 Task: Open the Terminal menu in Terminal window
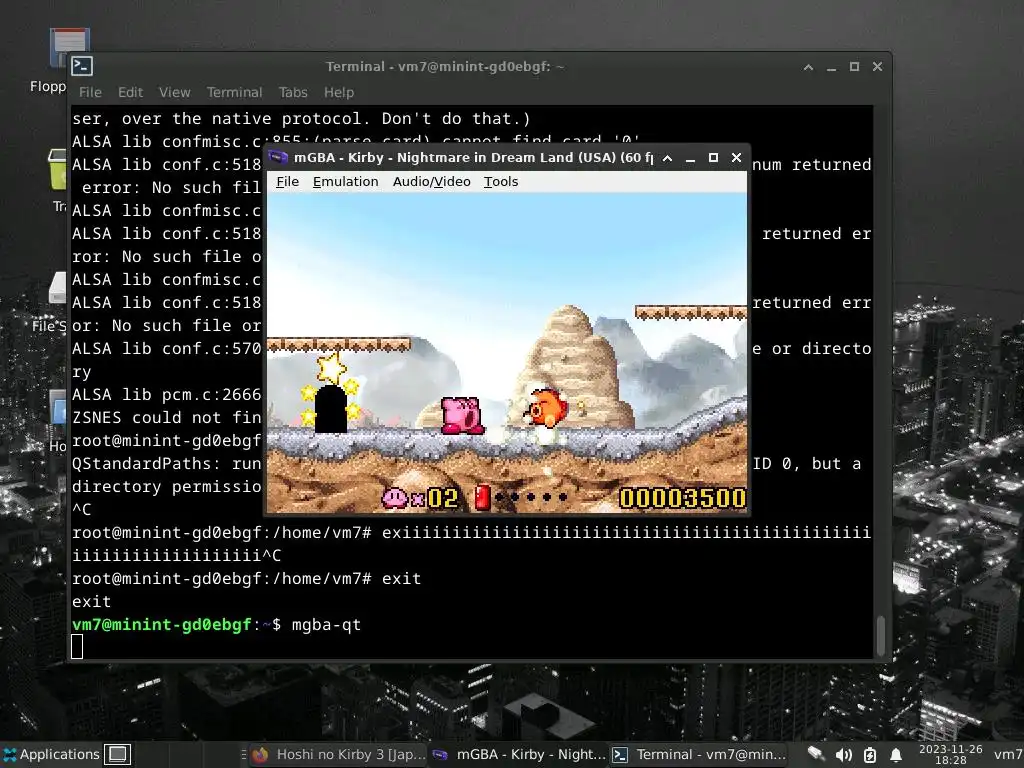point(234,92)
